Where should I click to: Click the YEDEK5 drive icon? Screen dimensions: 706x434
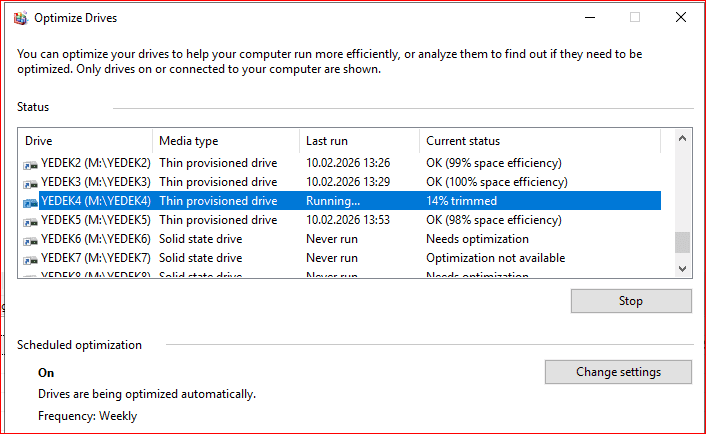[31, 220]
